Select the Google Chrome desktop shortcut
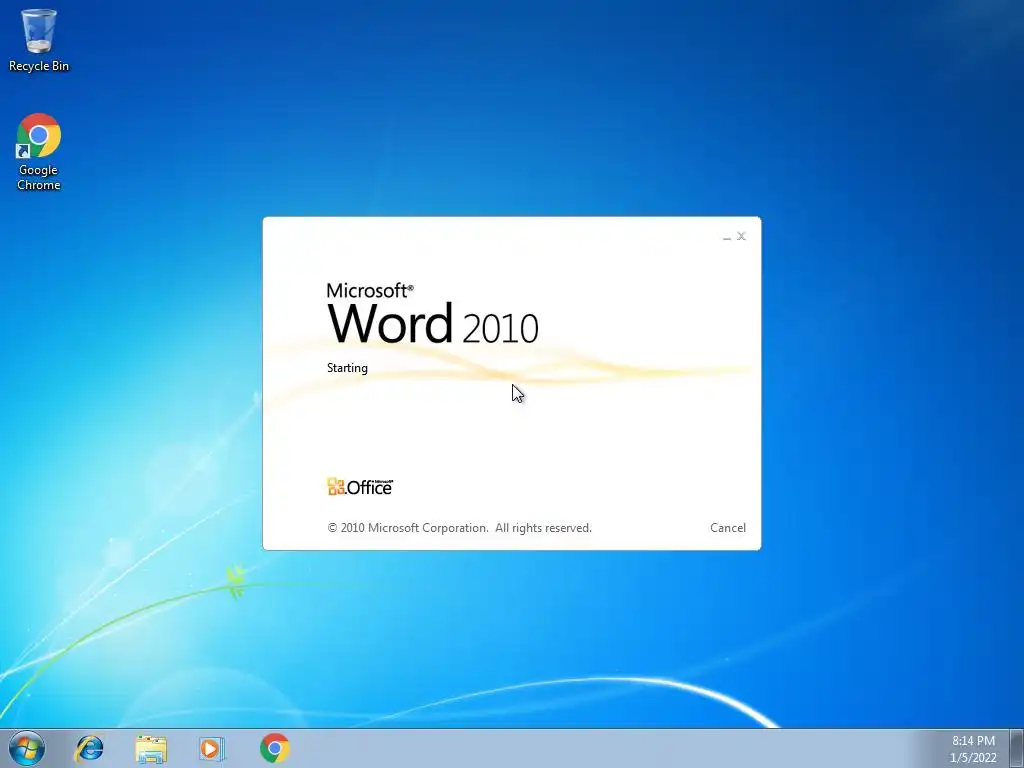 pos(39,152)
